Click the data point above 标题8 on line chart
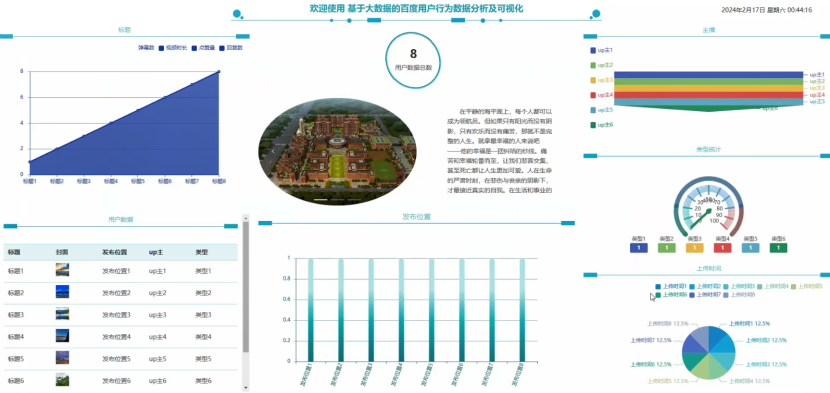The width and height of the screenshot is (830, 393). 219,71
